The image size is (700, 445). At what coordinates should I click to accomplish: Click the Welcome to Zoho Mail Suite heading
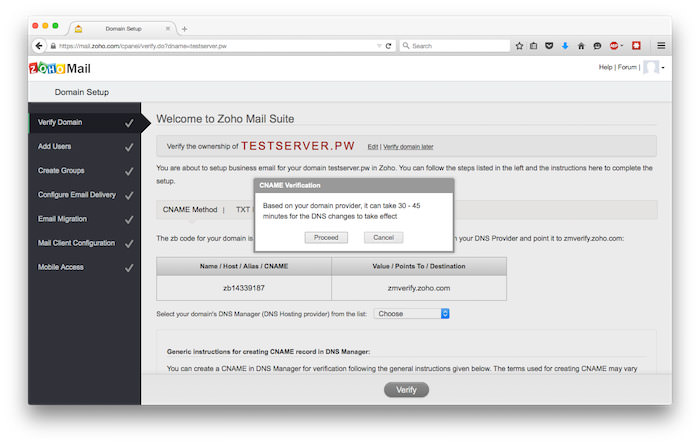coord(225,119)
